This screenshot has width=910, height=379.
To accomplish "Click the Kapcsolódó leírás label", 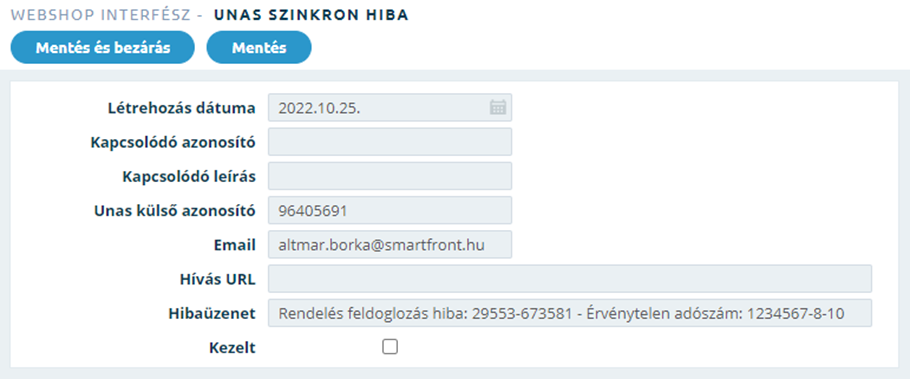I will coord(189,176).
